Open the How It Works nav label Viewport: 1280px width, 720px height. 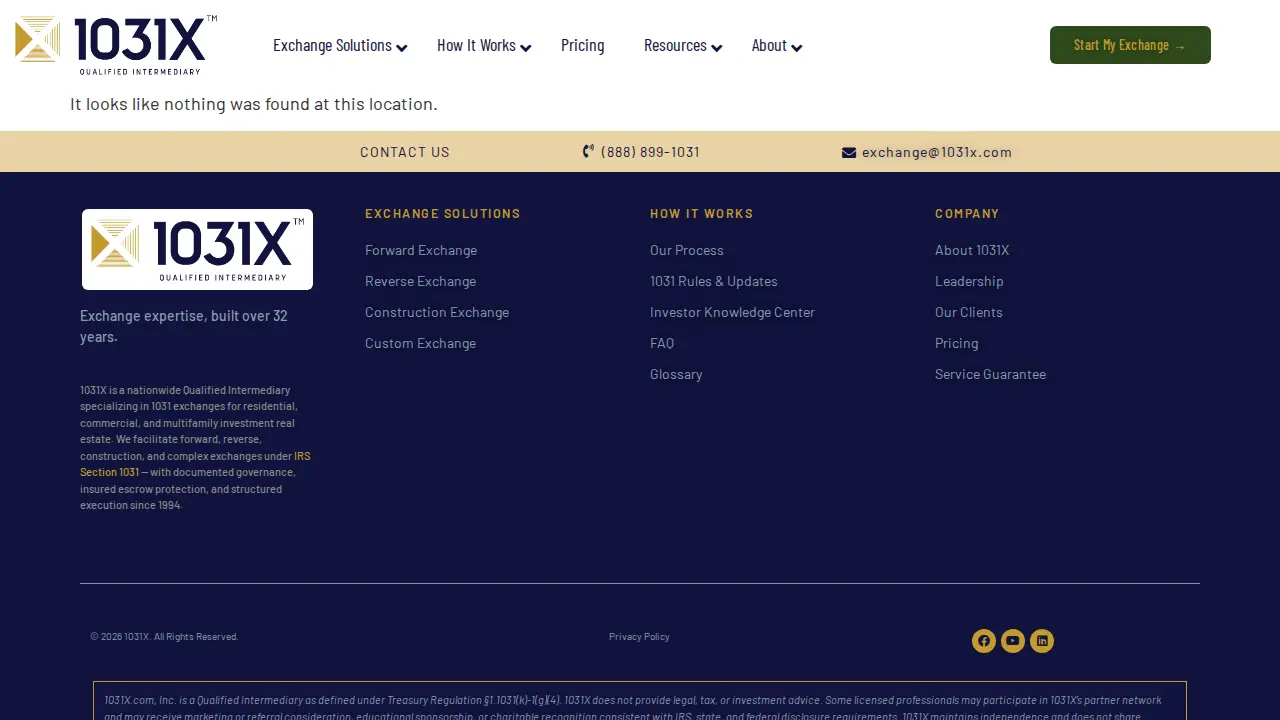click(x=476, y=45)
